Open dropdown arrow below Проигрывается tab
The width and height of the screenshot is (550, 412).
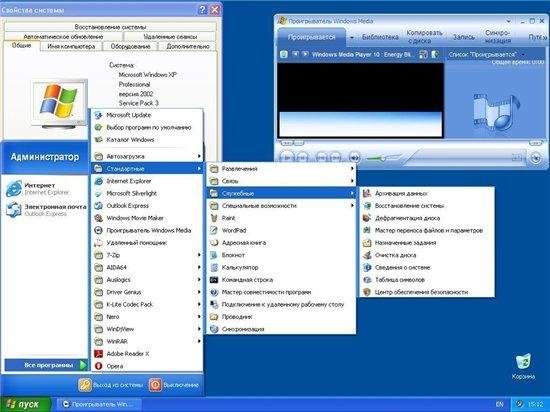point(351,37)
